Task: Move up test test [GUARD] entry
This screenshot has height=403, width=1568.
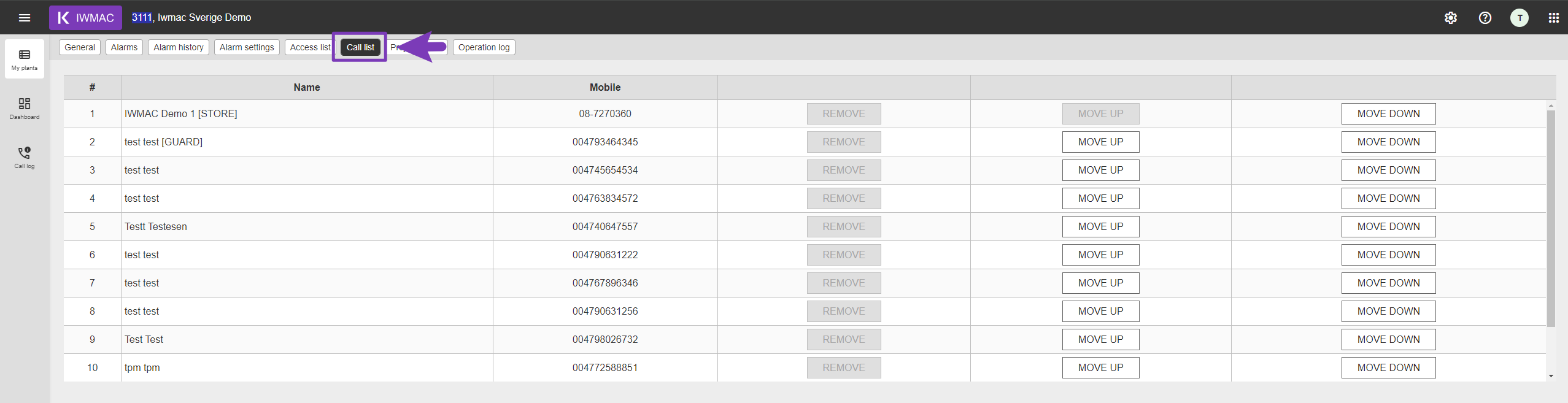Action: 1100,142
